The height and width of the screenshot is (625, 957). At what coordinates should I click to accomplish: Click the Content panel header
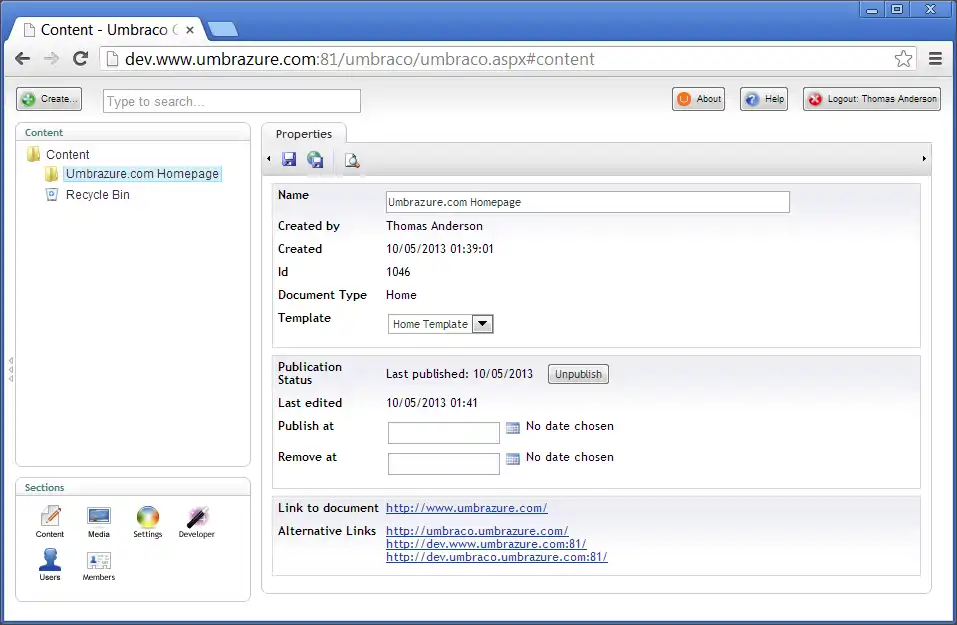coord(133,132)
